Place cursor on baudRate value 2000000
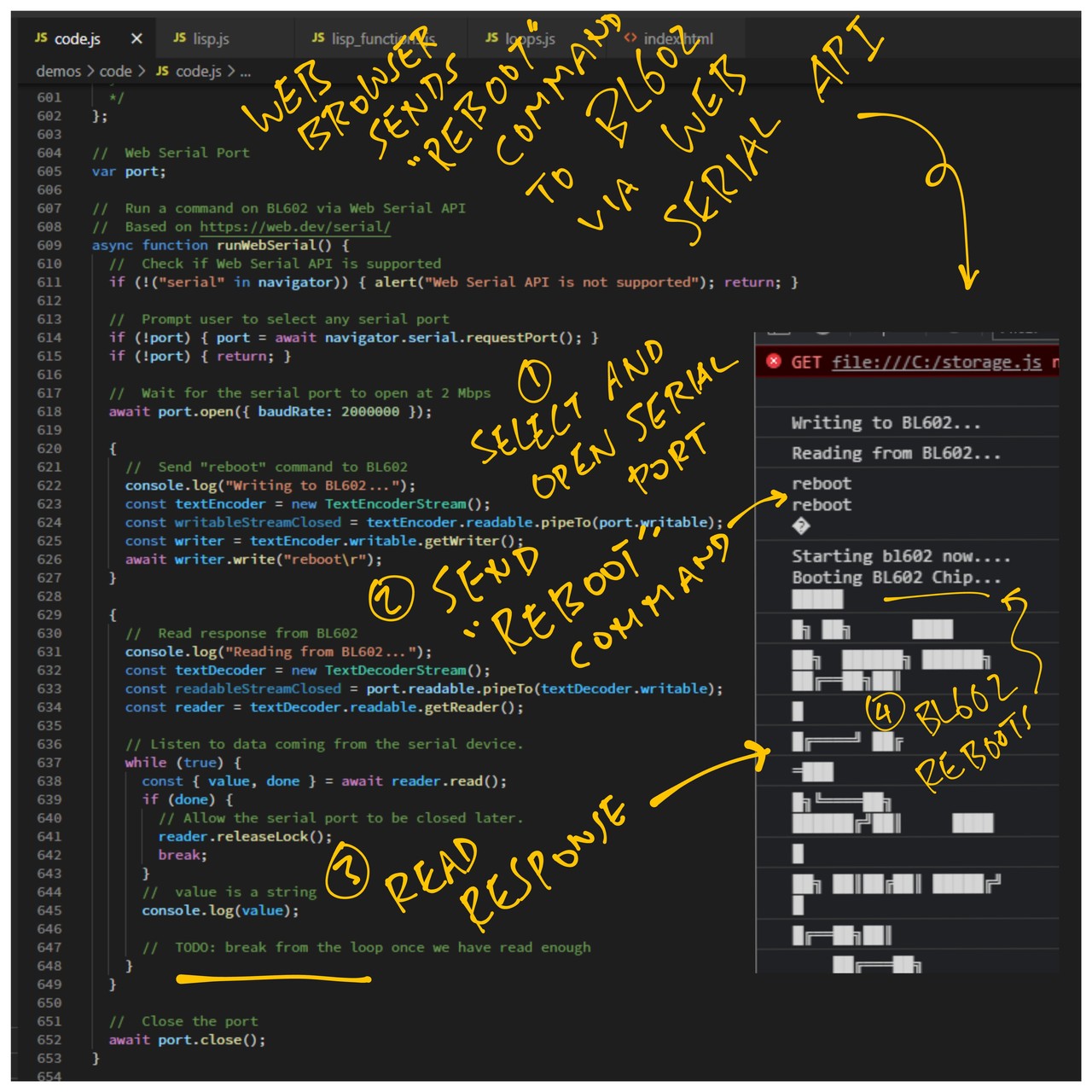The height and width of the screenshot is (1092, 1092). point(370,412)
